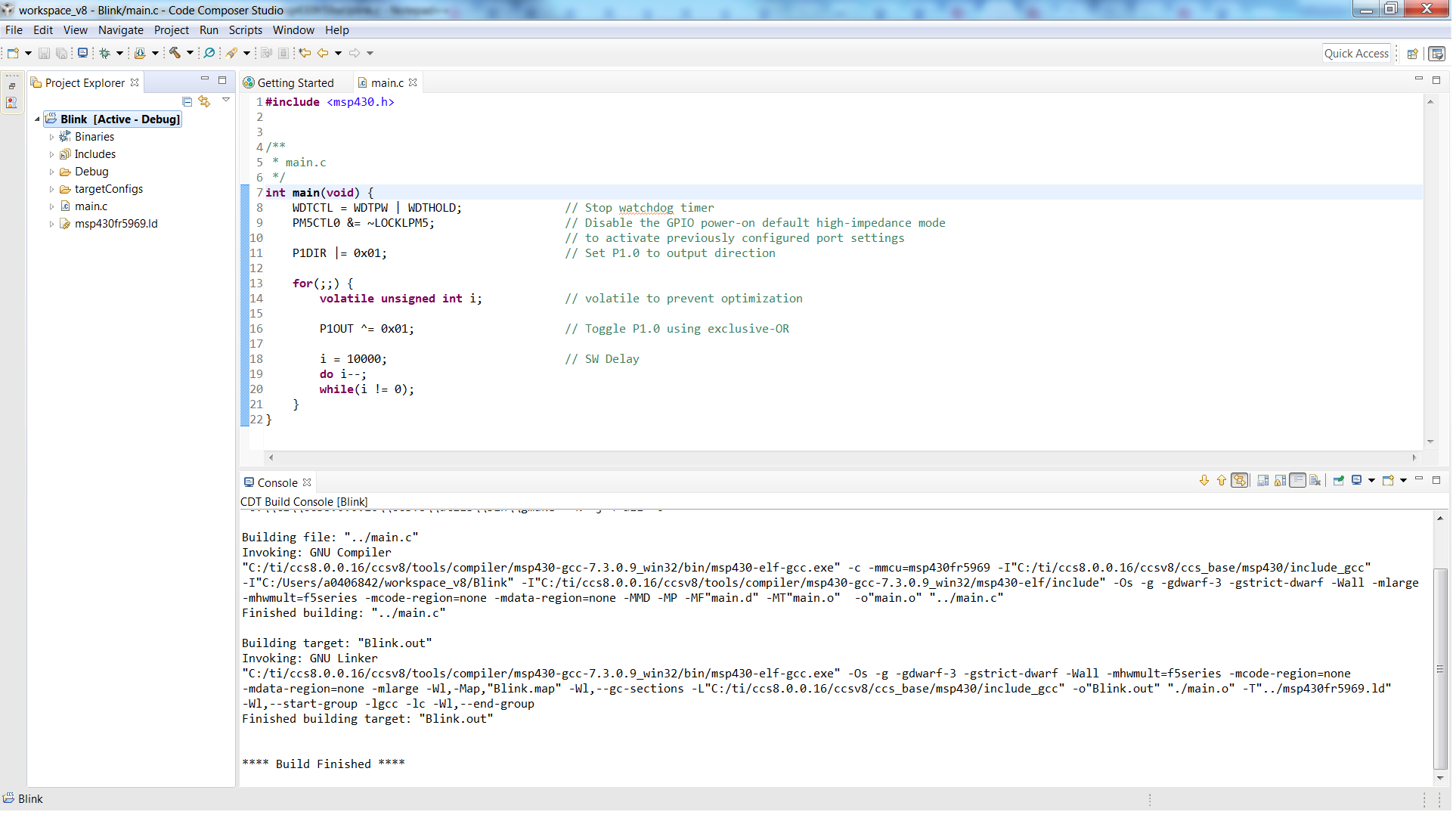The height and width of the screenshot is (818, 1456).
Task: Click the Pin console view icon
Action: [1338, 482]
